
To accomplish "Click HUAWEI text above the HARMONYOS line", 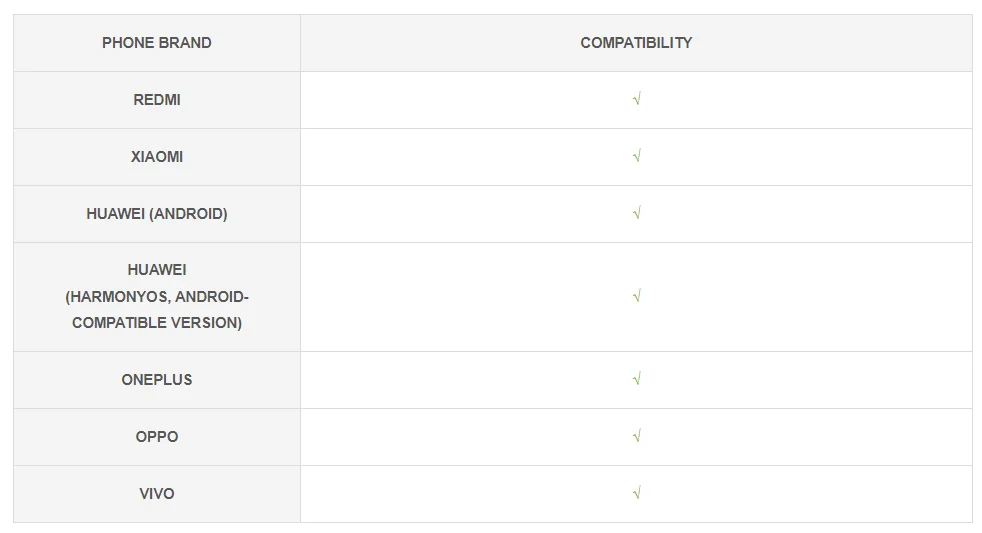I will (x=157, y=270).
